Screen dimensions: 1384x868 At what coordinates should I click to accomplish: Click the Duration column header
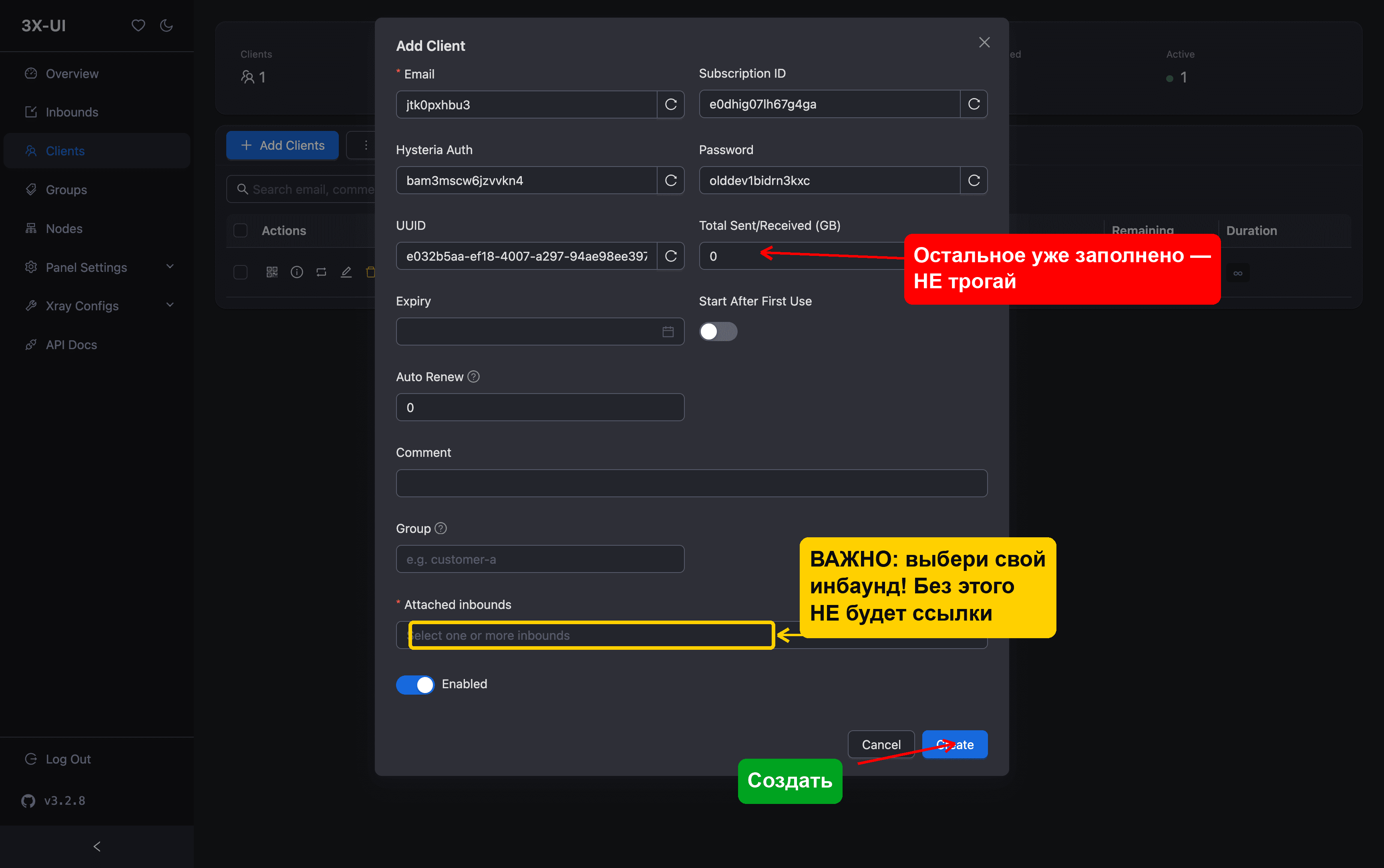coord(1251,231)
